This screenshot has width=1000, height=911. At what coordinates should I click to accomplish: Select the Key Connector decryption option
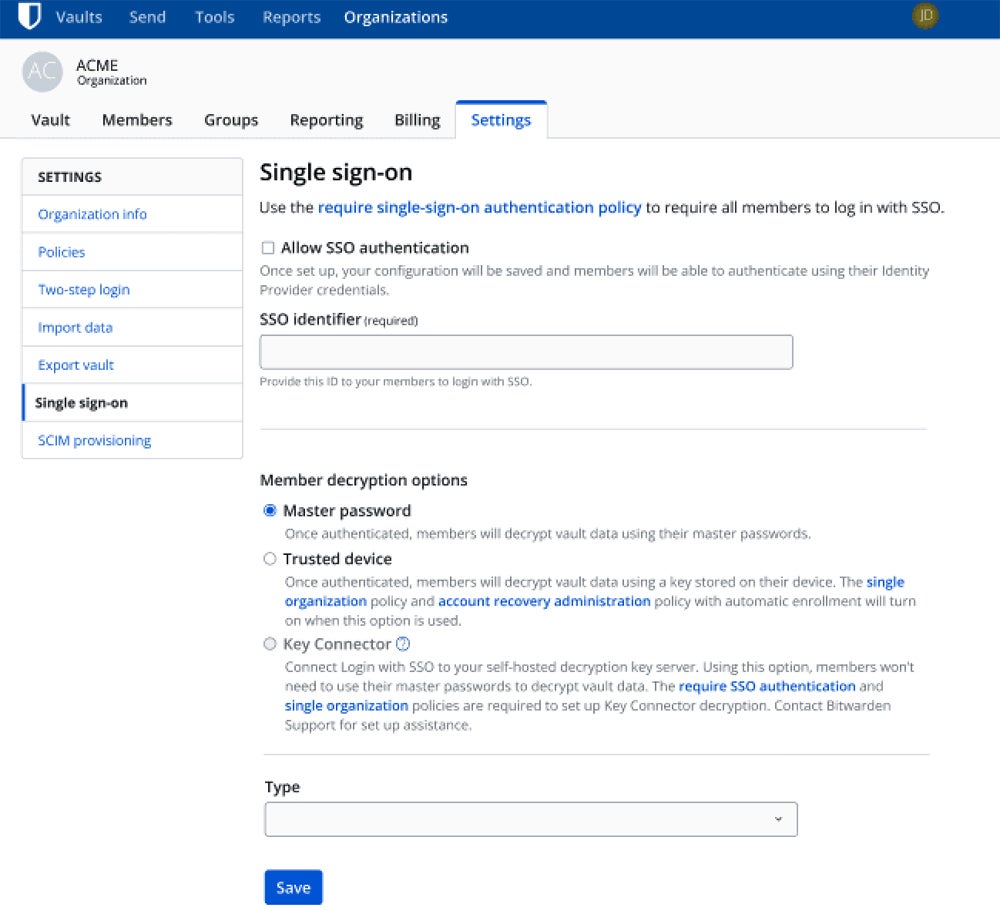coord(269,644)
